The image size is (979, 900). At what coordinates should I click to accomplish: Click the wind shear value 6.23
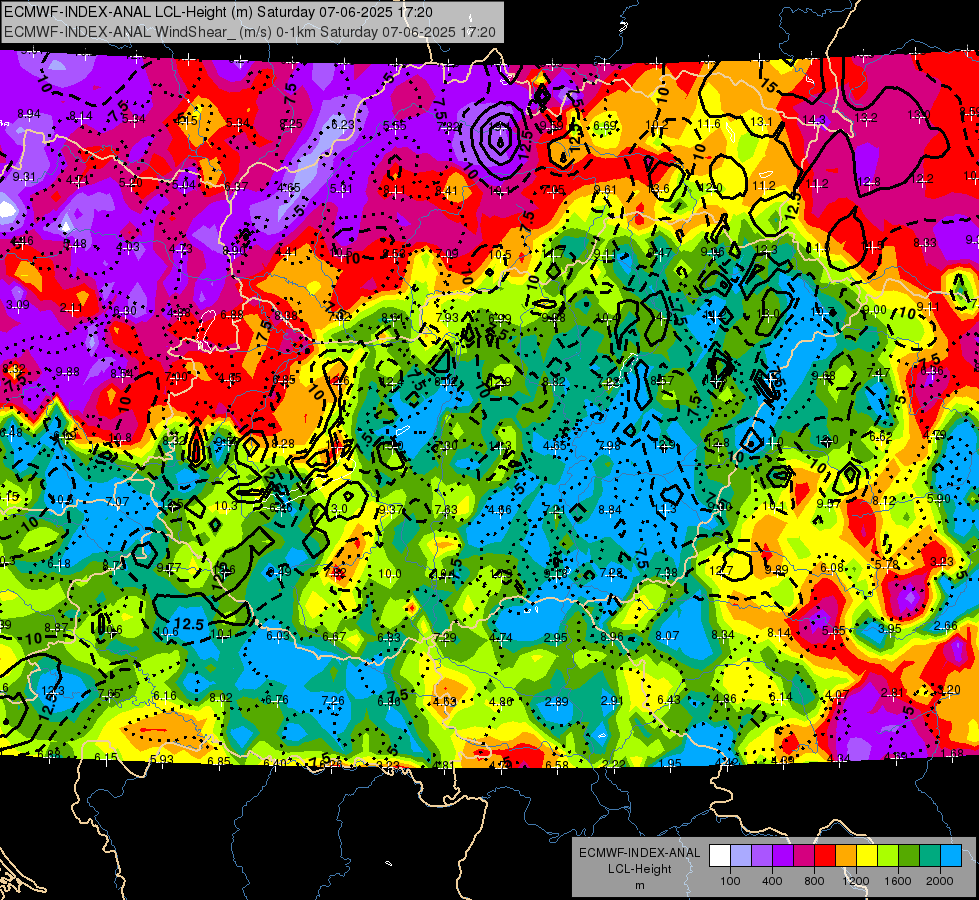342,124
